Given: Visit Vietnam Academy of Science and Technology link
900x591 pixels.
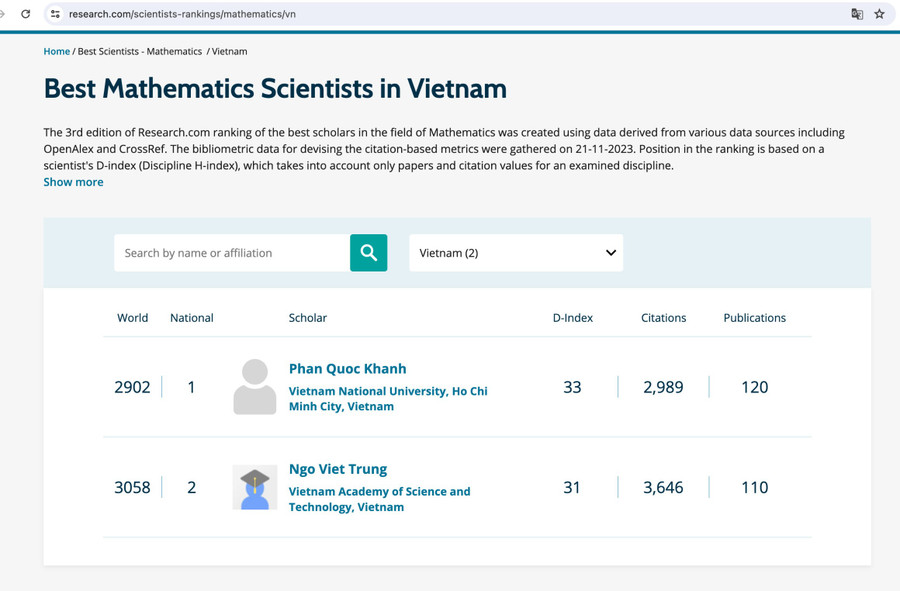Looking at the screenshot, I should pyautogui.click(x=379, y=498).
